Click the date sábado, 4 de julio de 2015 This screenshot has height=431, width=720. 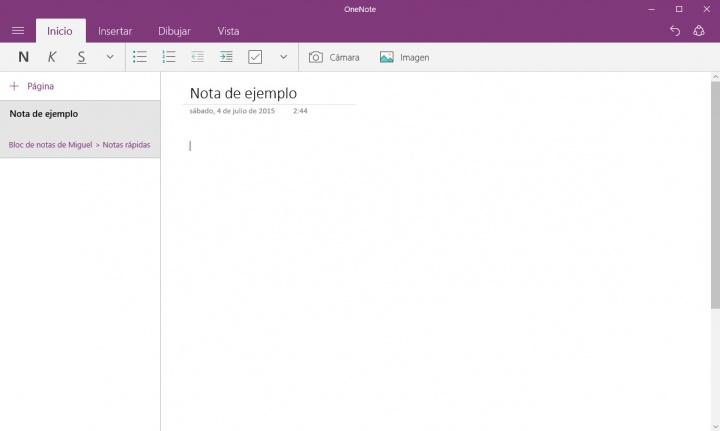click(x=232, y=111)
